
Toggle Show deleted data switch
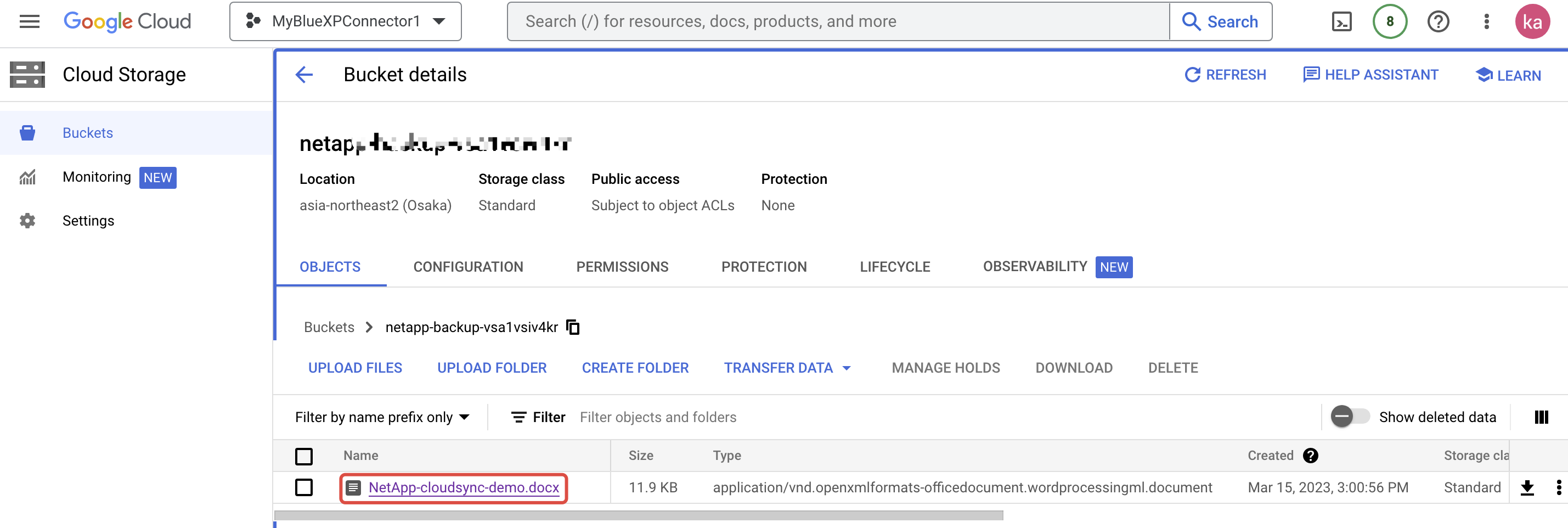[x=1350, y=417]
